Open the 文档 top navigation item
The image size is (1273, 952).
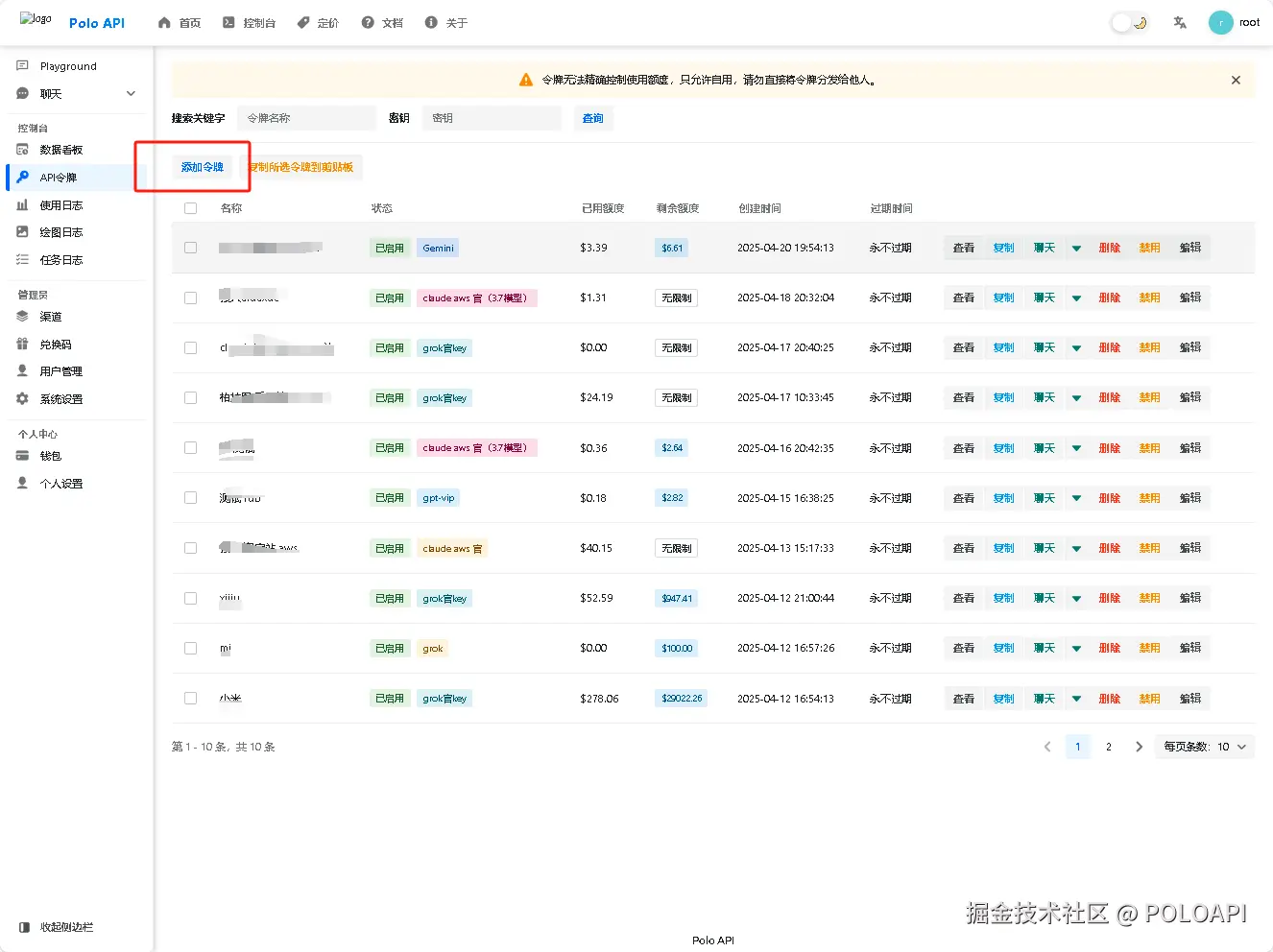coord(382,23)
